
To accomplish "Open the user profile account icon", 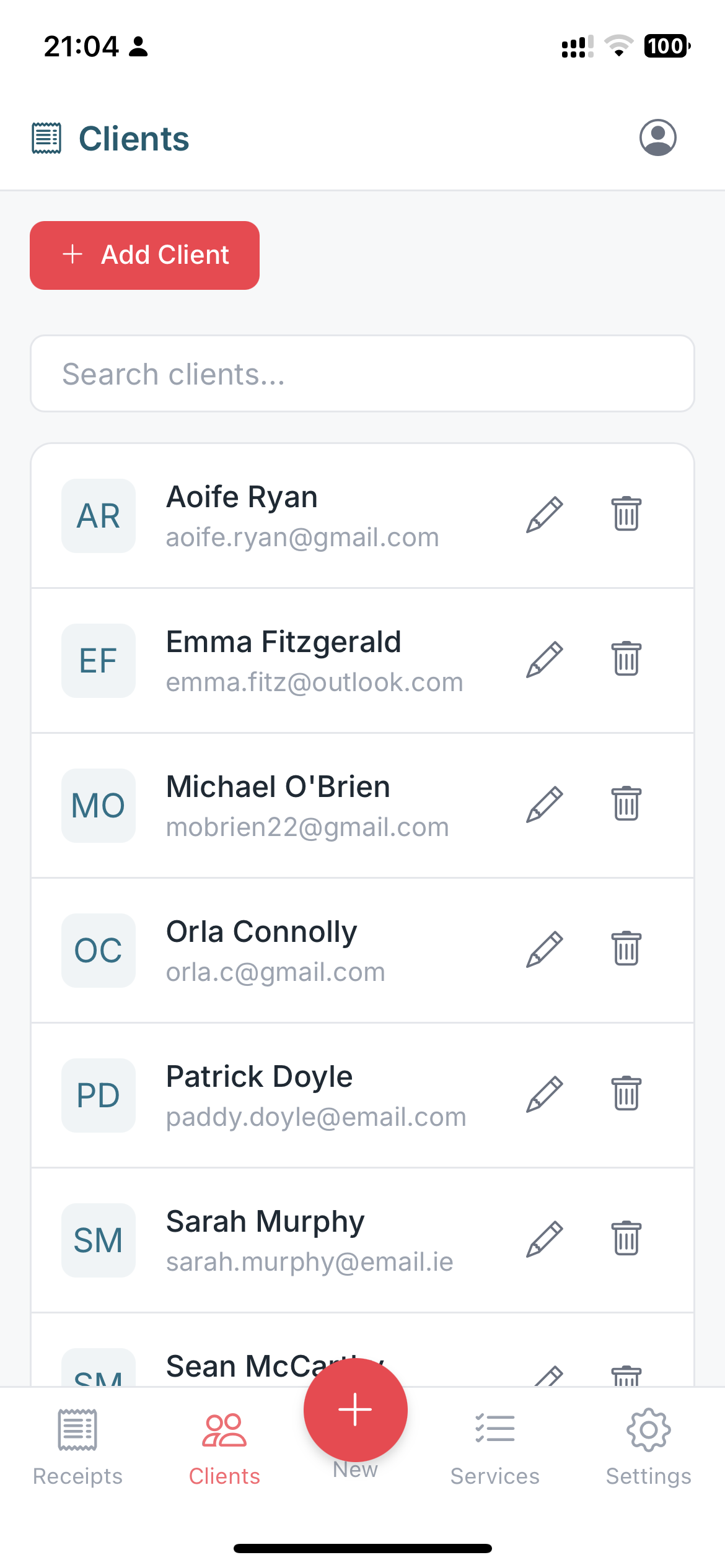I will 657,137.
